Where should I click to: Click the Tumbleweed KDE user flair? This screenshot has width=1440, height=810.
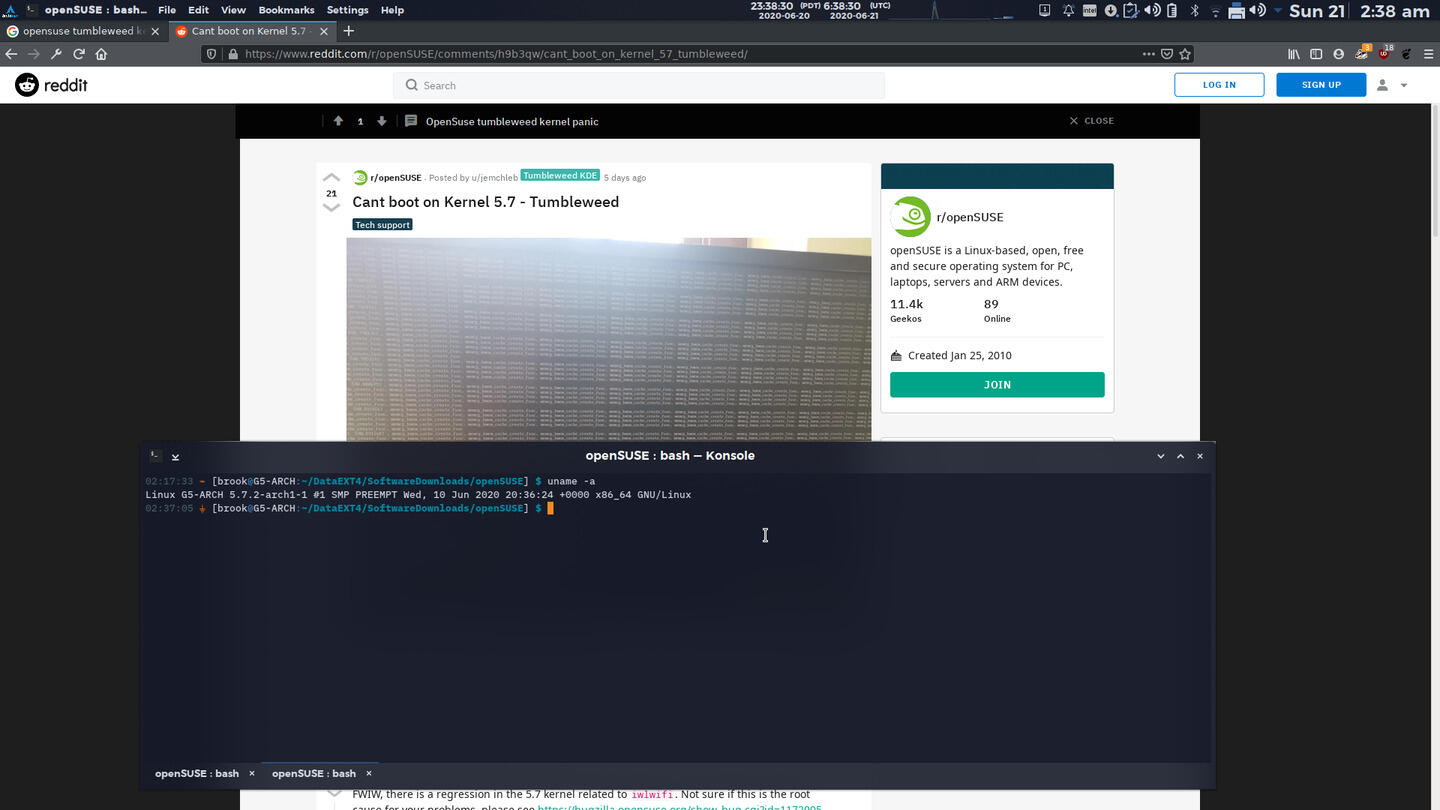click(560, 176)
